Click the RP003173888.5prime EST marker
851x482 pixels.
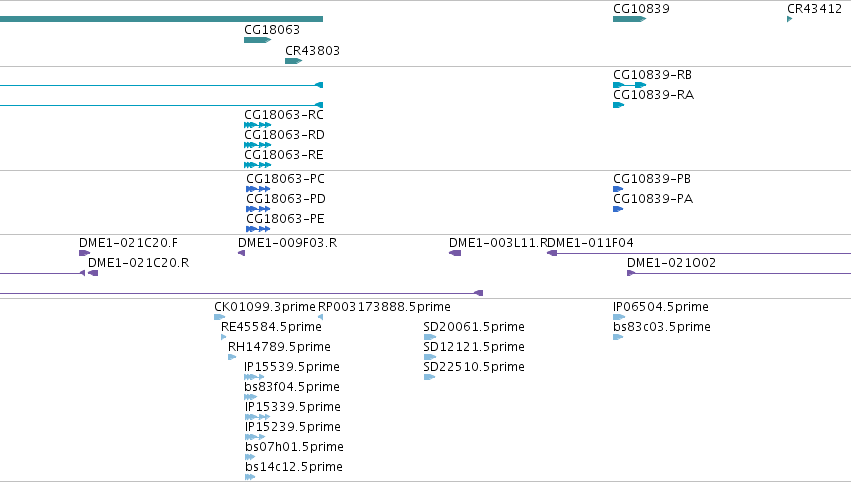click(x=320, y=317)
